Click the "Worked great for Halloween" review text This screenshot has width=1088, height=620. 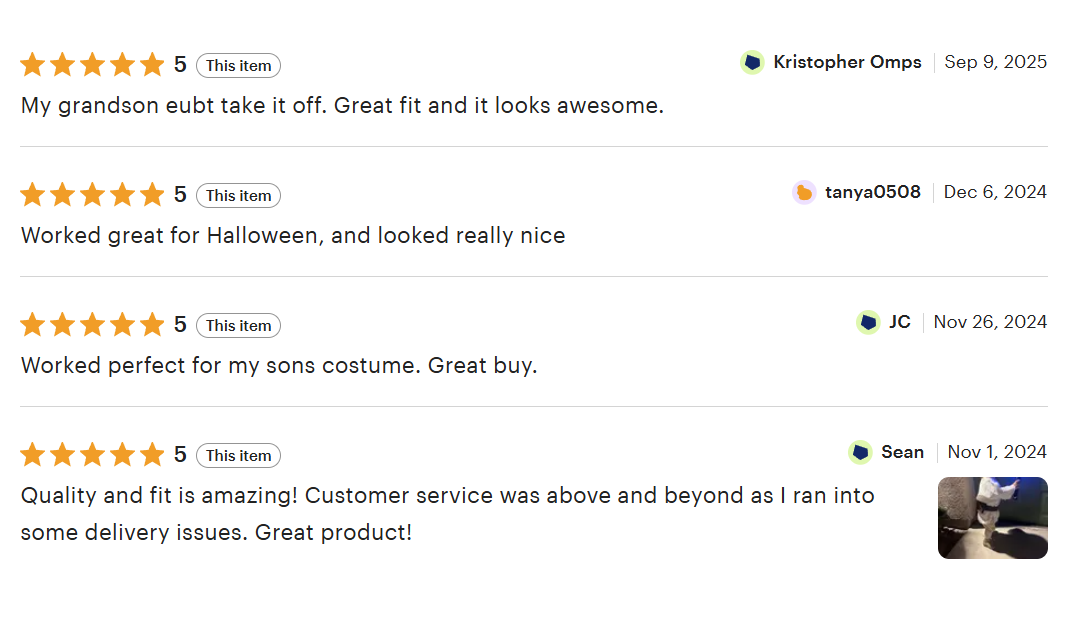click(x=293, y=236)
